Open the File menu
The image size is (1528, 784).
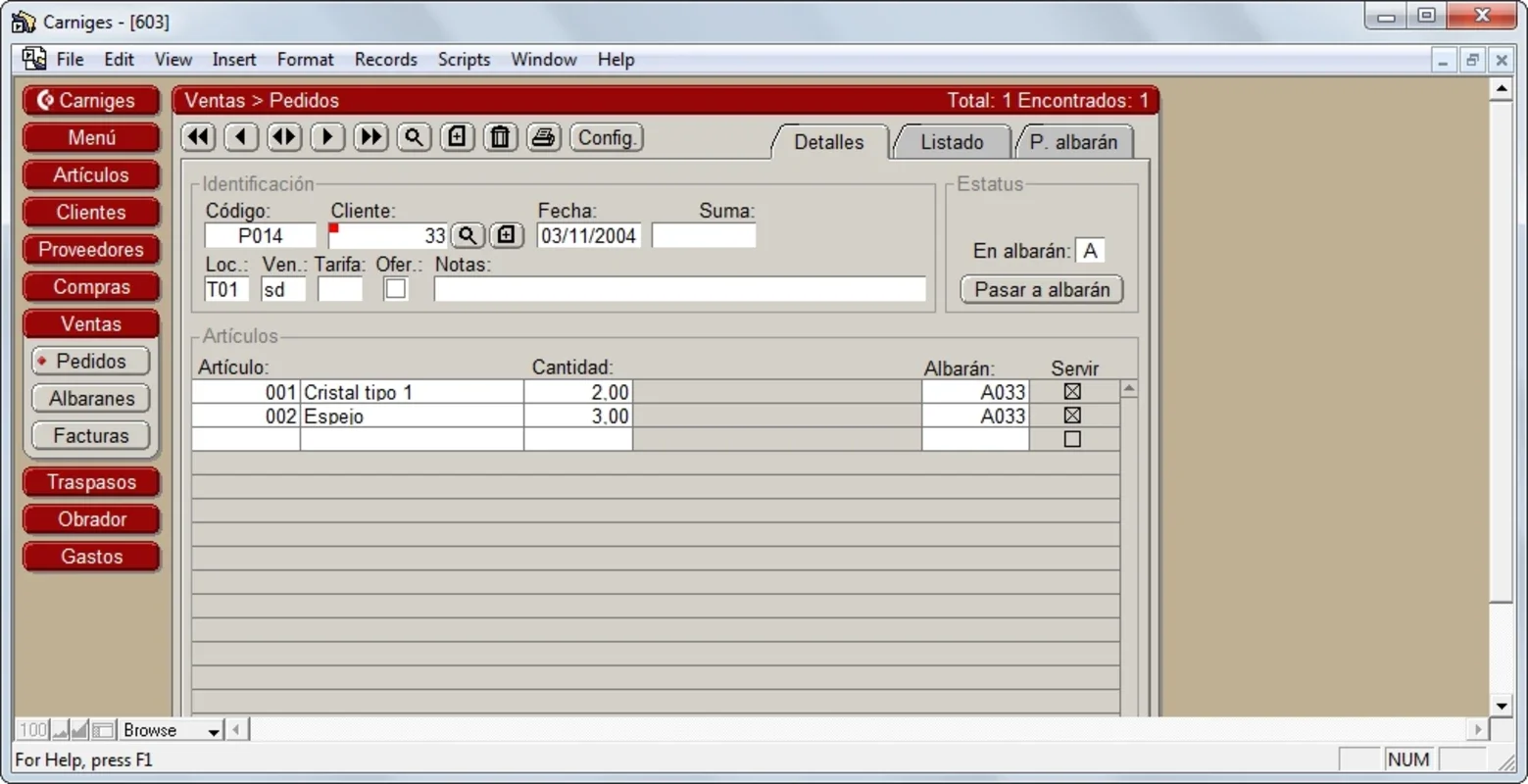(71, 60)
